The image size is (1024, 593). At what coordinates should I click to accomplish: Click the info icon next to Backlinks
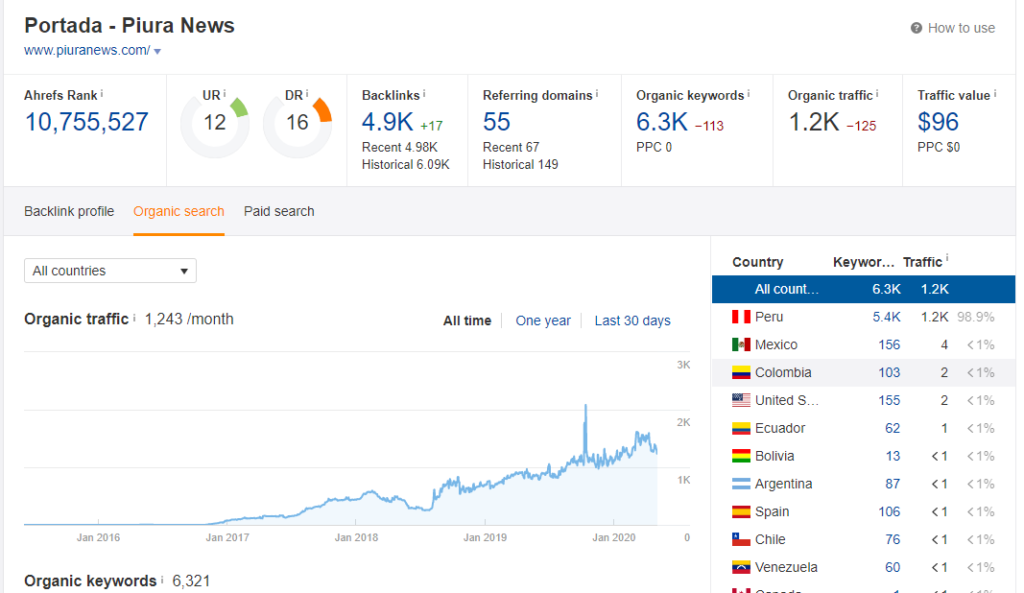[424, 94]
